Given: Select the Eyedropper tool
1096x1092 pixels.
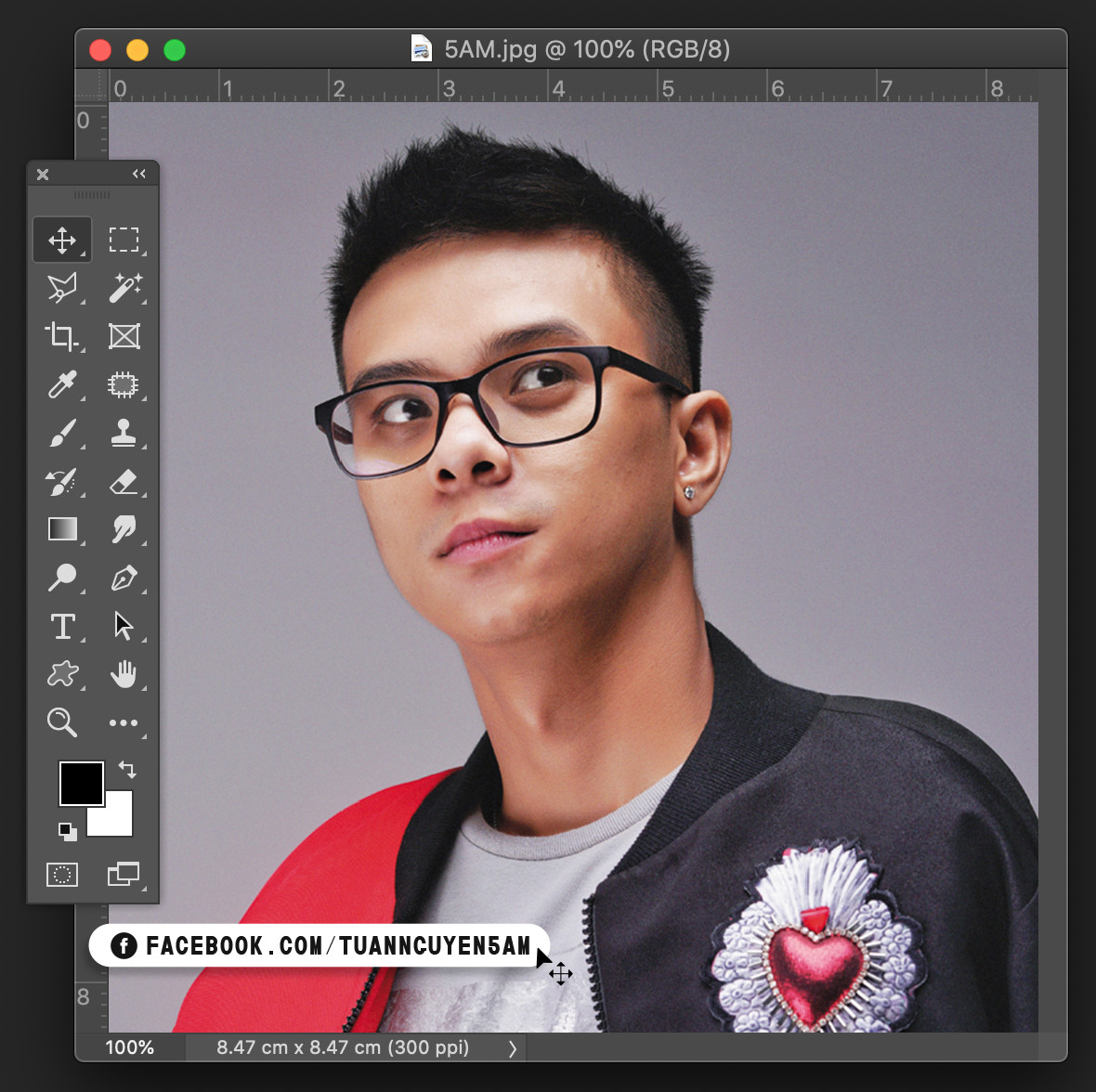Looking at the screenshot, I should click(62, 384).
